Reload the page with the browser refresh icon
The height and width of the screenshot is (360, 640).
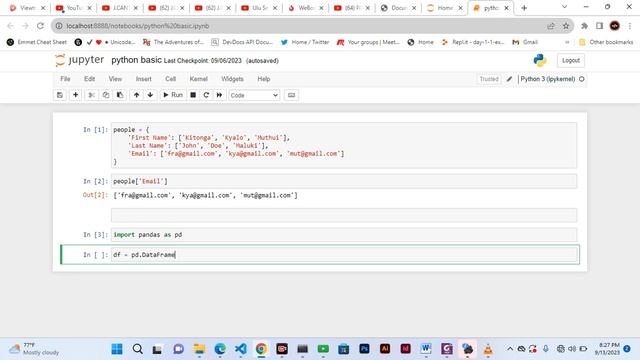point(40,26)
